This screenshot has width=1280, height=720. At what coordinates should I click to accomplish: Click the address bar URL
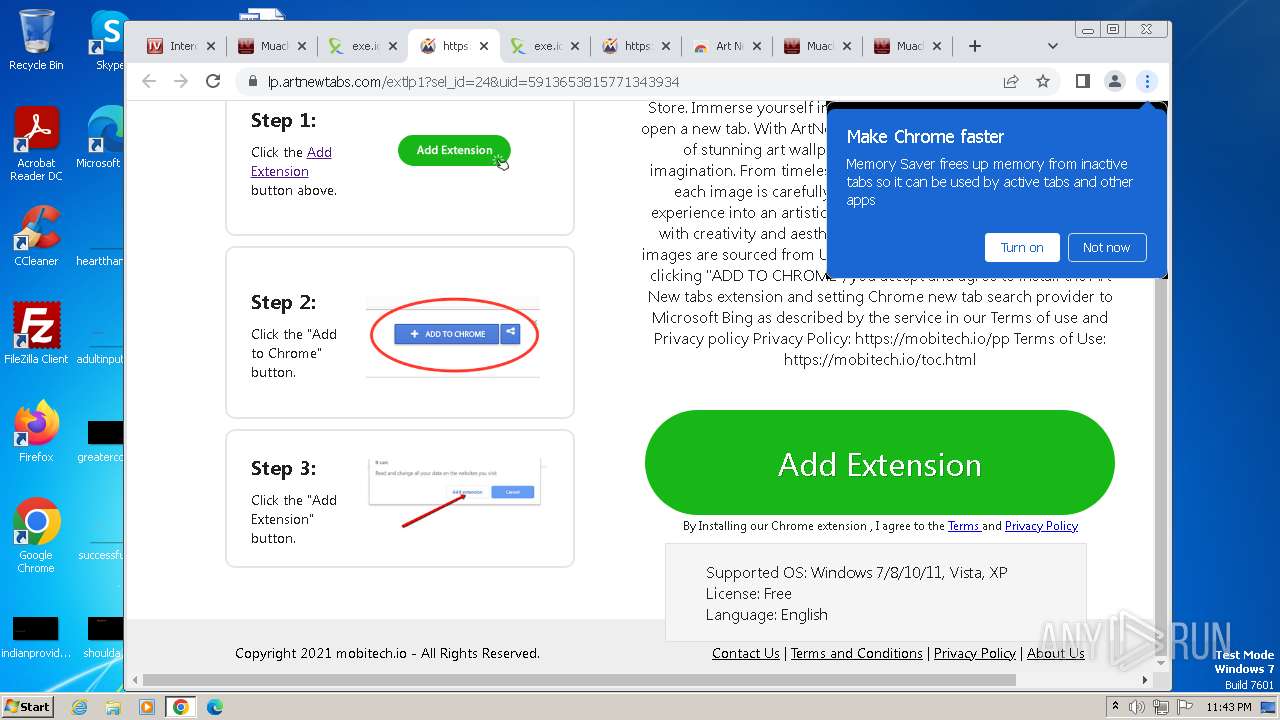(474, 82)
